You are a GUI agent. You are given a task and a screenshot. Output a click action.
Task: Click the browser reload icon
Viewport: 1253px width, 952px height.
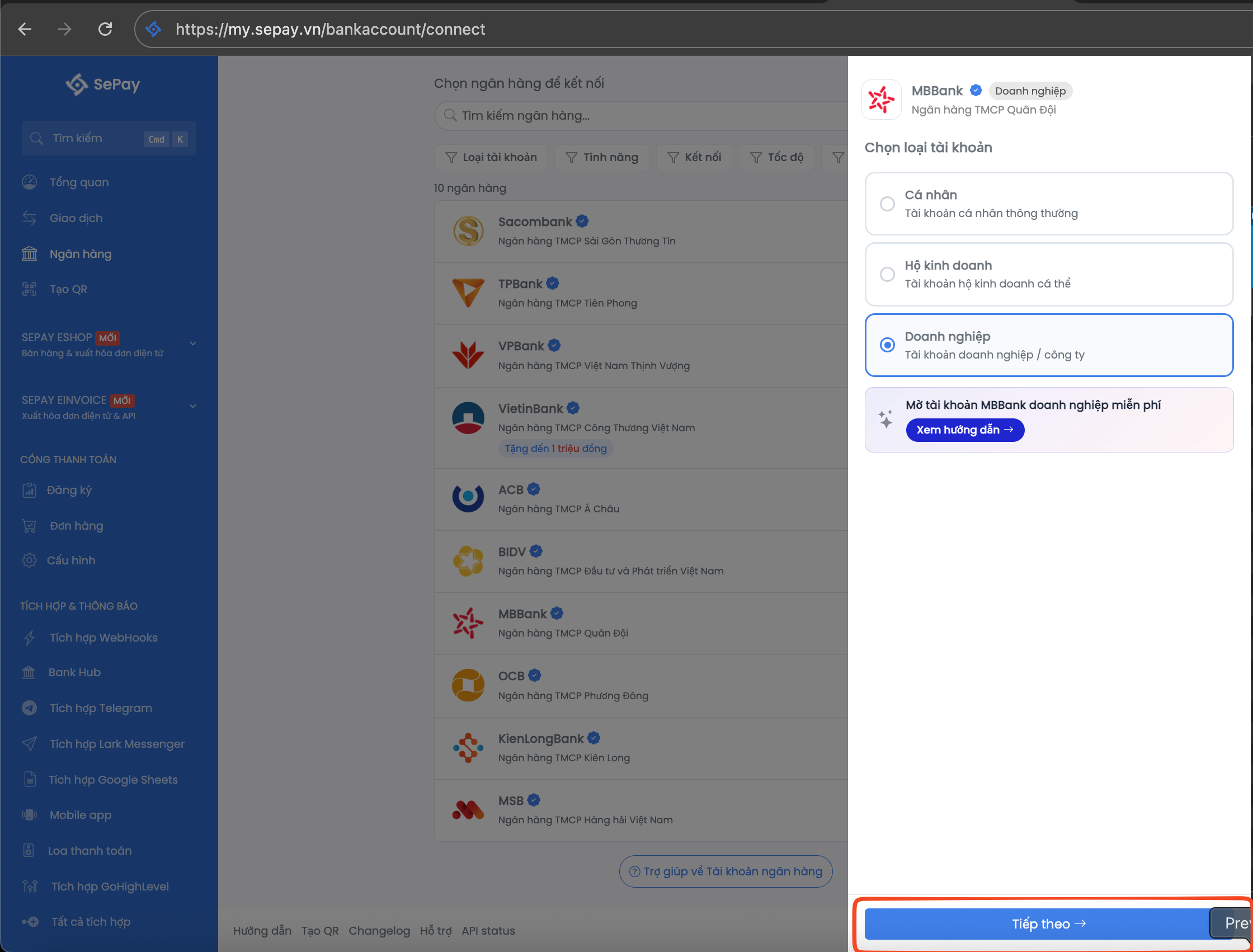[x=105, y=29]
